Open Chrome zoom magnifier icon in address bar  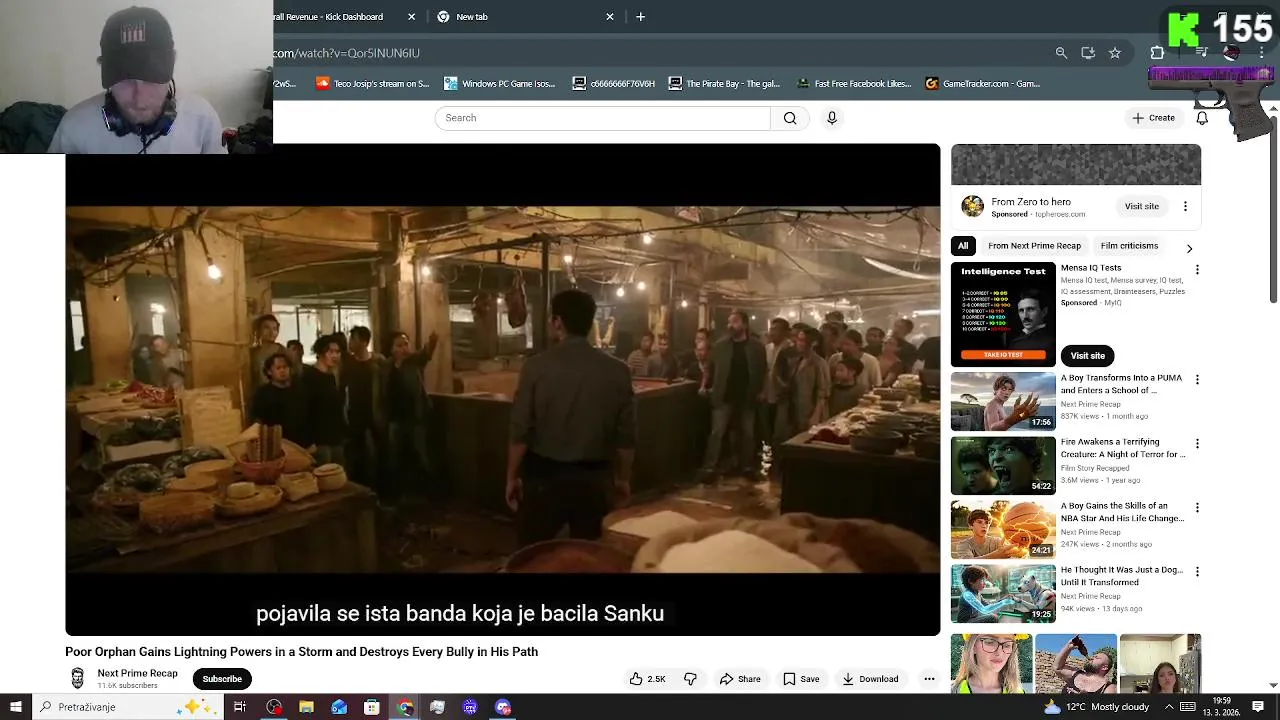(1061, 53)
